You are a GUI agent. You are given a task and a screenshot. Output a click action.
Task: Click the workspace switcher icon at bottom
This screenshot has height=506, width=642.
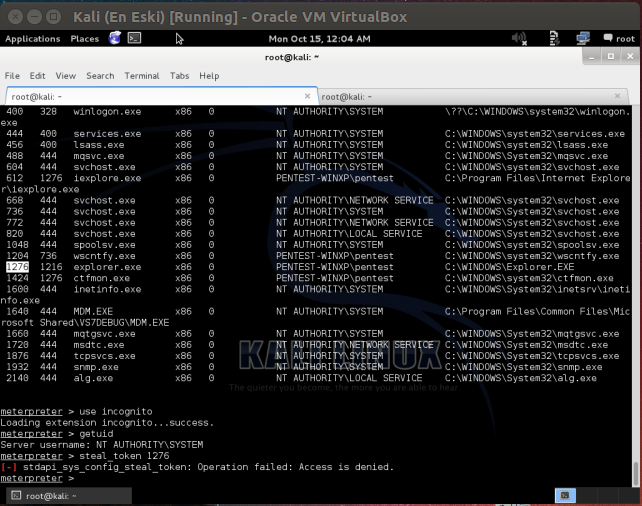coord(565,496)
